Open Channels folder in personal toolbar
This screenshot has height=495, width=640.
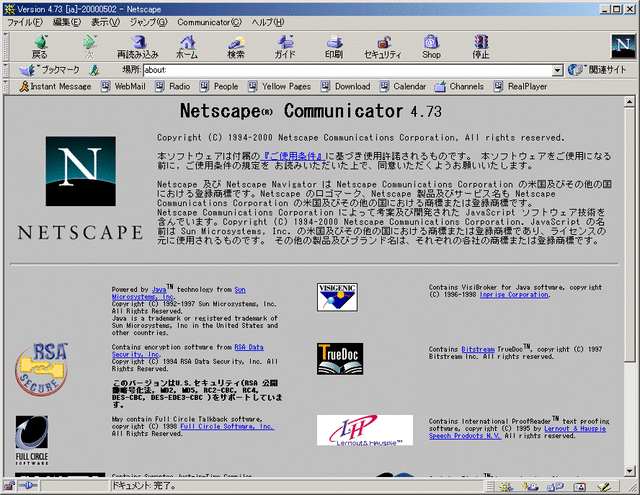point(459,87)
